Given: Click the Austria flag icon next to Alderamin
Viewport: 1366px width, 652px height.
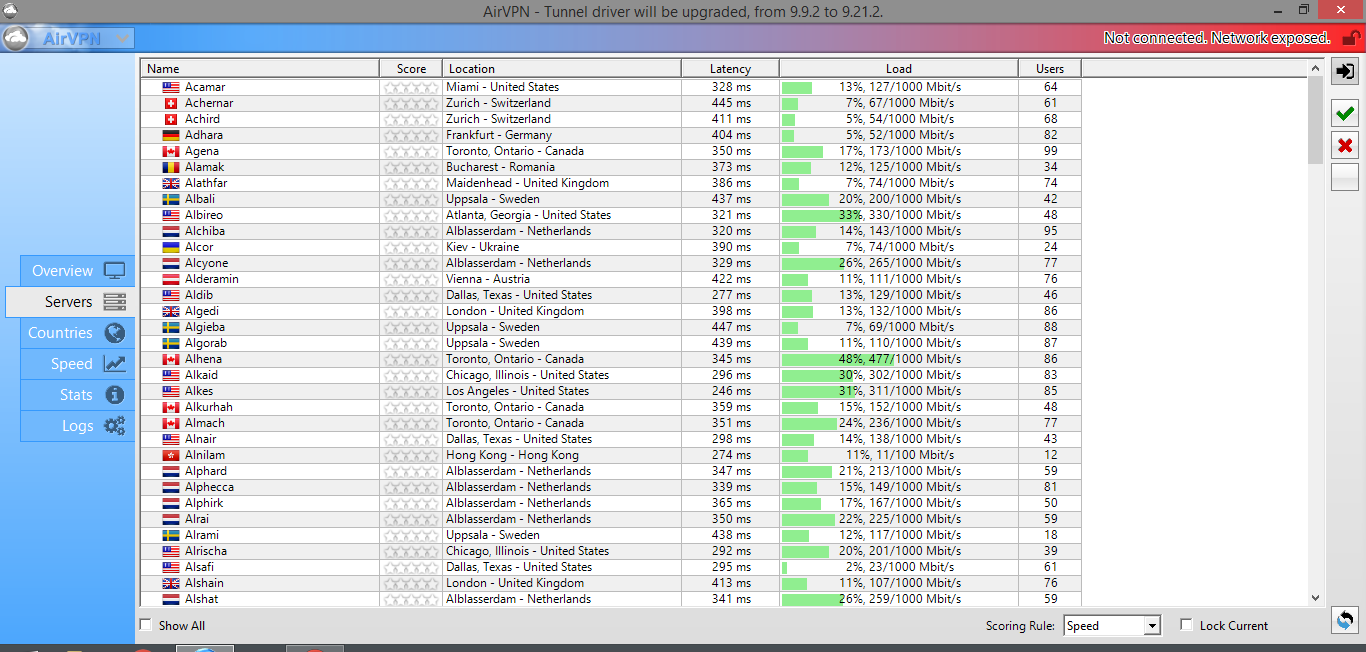Looking at the screenshot, I should [171, 279].
